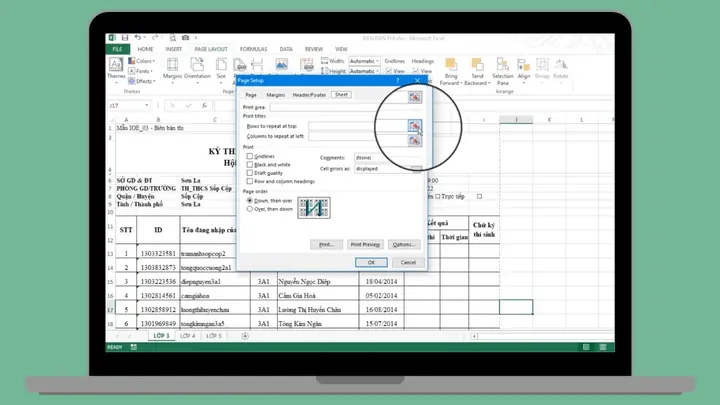Click the Print area input field

coord(339,107)
